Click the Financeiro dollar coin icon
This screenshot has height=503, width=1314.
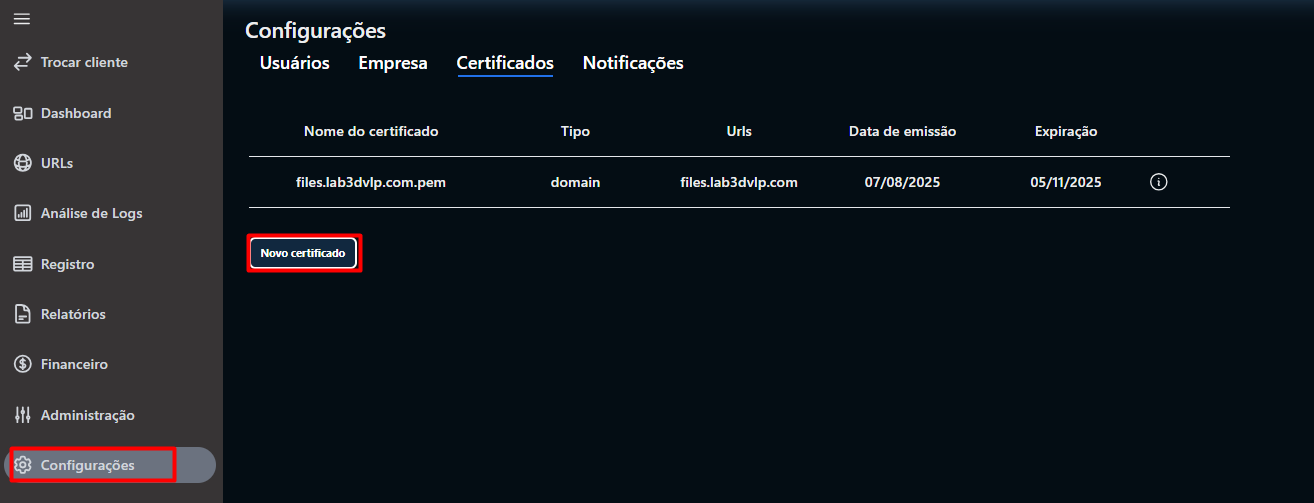22,364
